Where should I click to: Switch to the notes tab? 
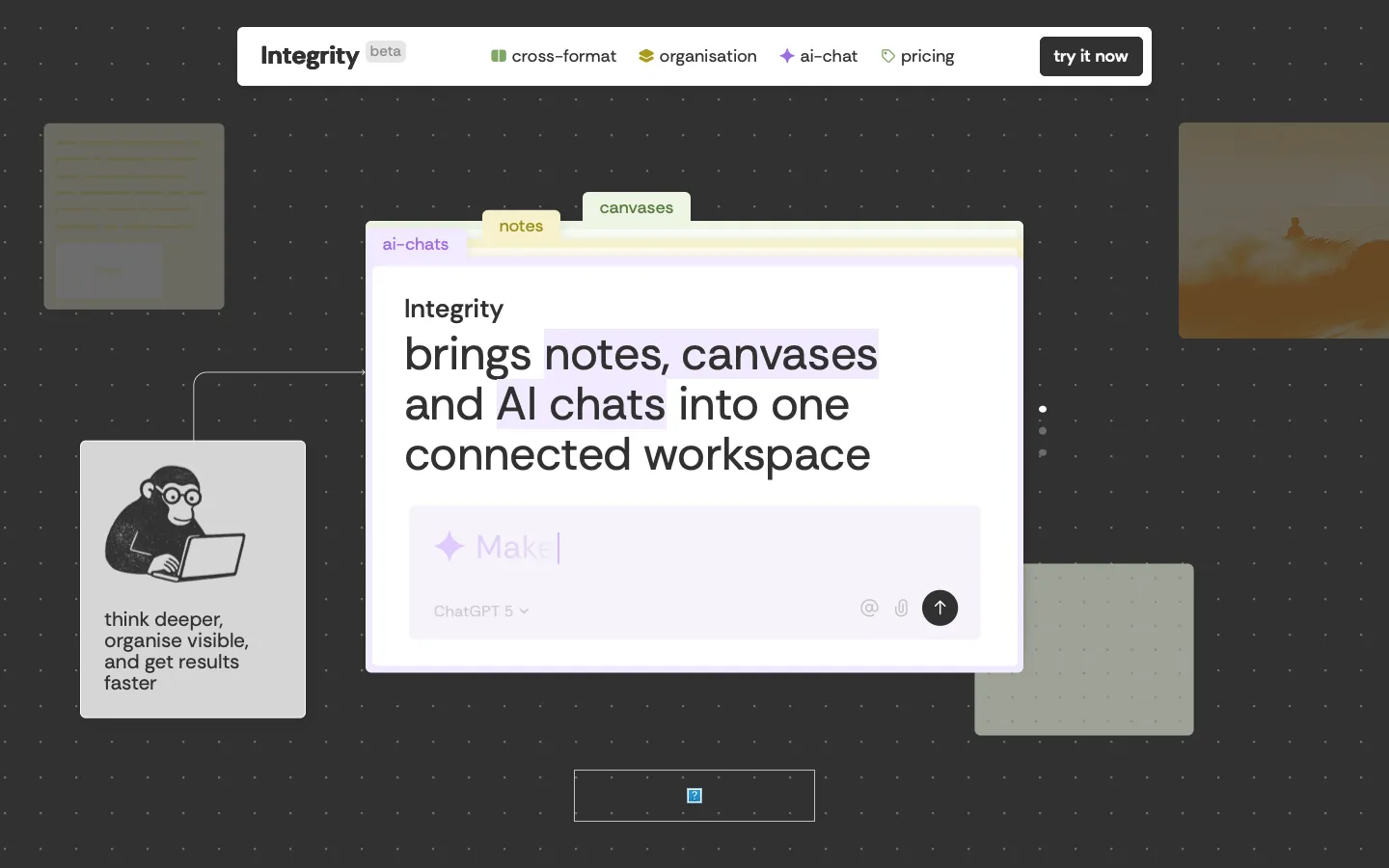click(x=521, y=226)
